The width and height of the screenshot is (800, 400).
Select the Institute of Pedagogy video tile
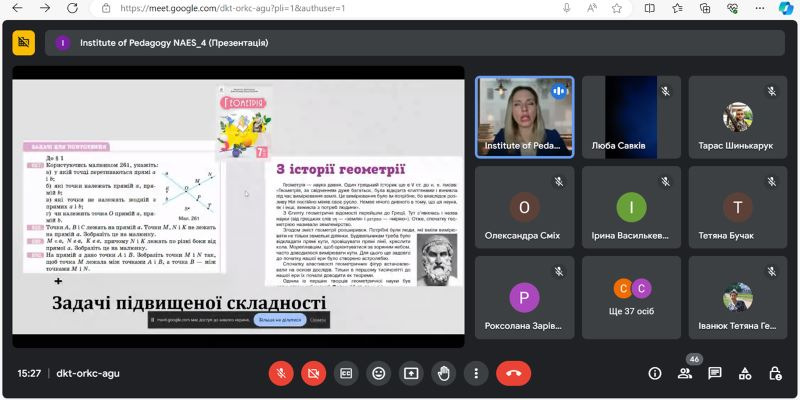[x=524, y=117]
